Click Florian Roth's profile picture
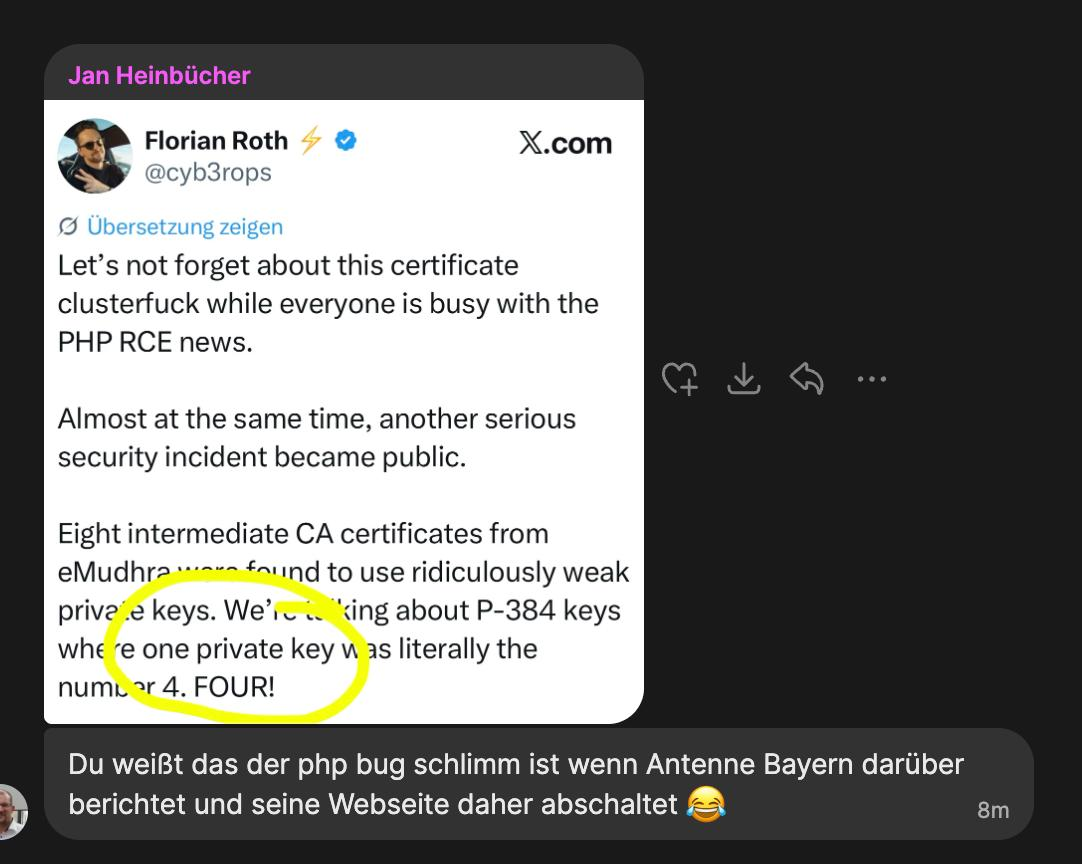1082x864 pixels. click(95, 156)
